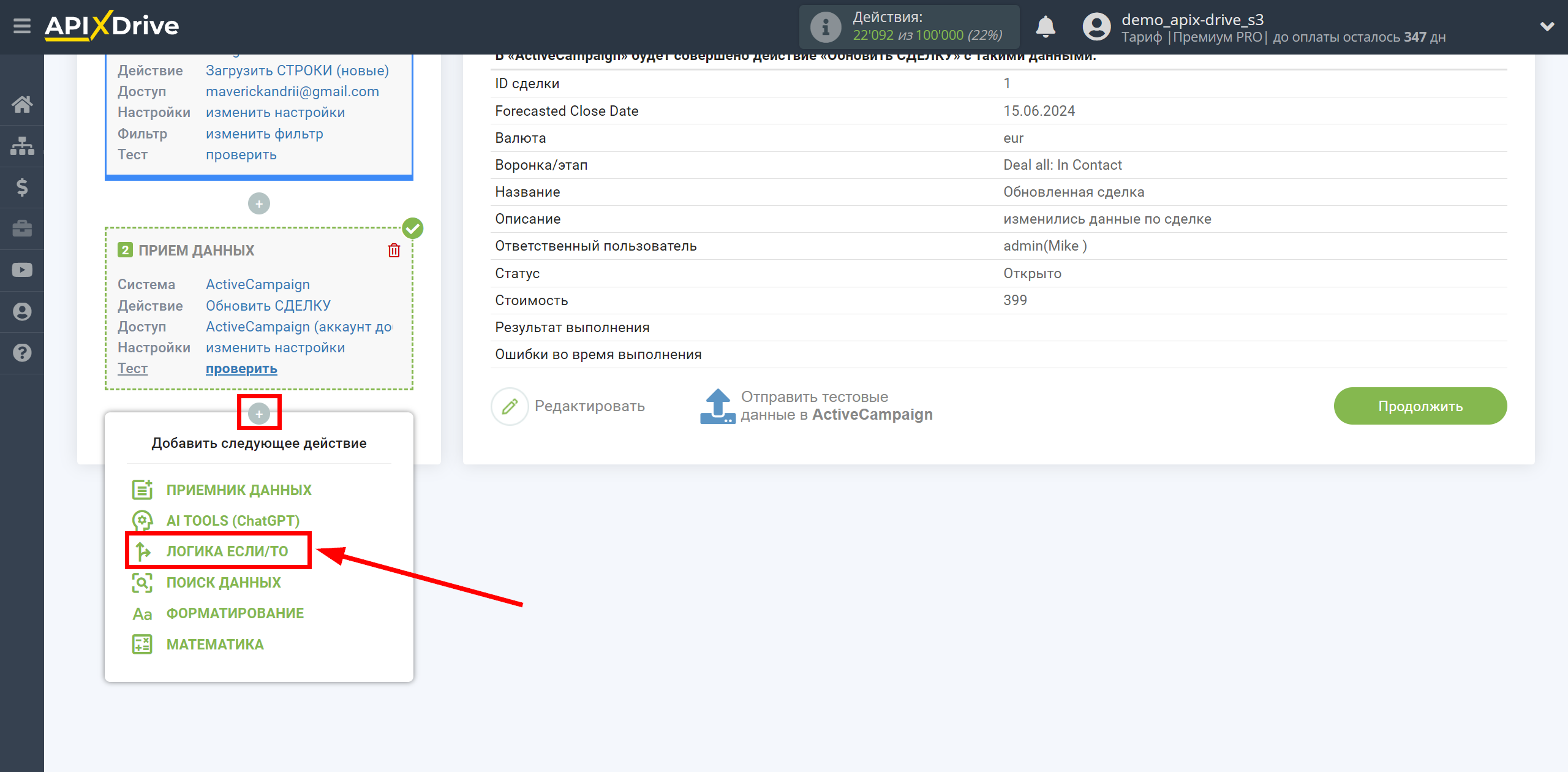Click the Редактировать link
This screenshot has width=1568, height=772.
[x=590, y=406]
